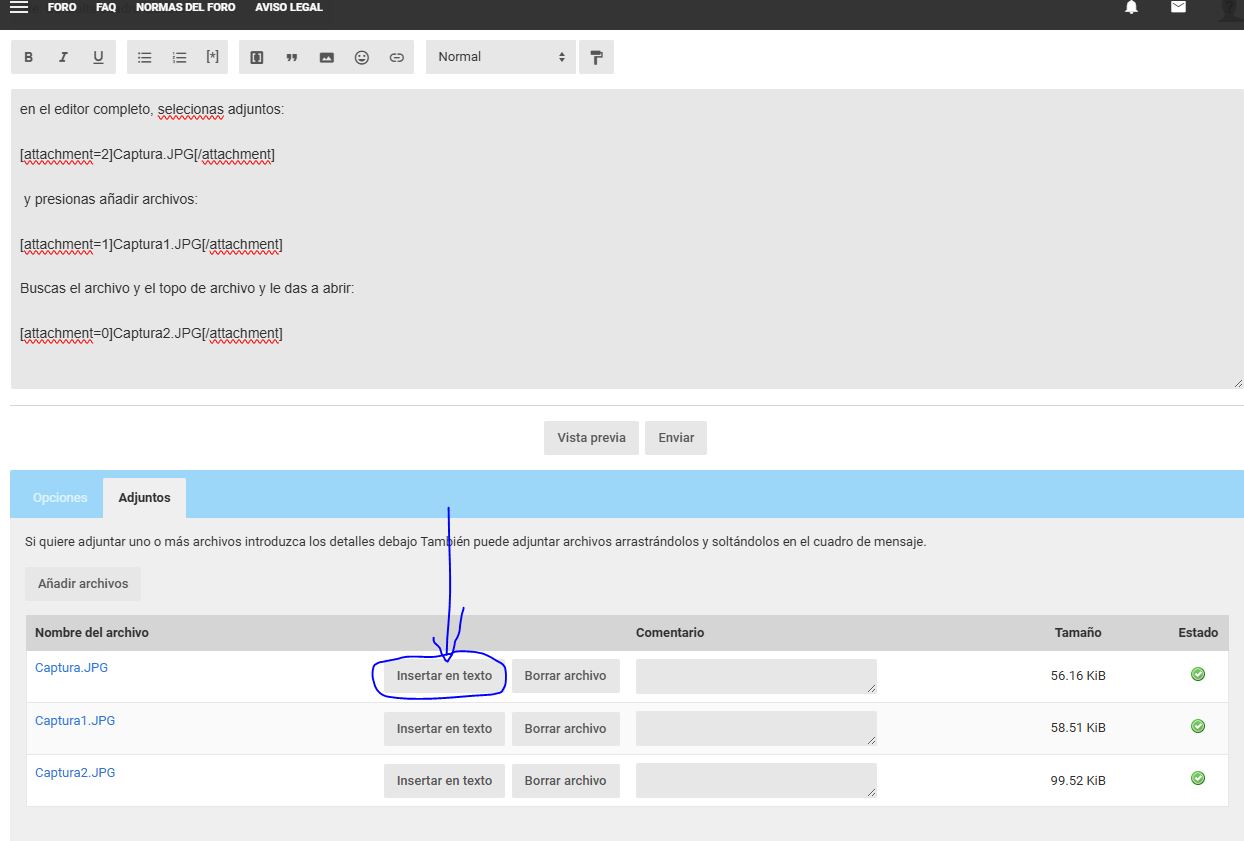Click the comment field for Captura.JPG
Image resolution: width=1244 pixels, height=841 pixels.
tap(756, 676)
